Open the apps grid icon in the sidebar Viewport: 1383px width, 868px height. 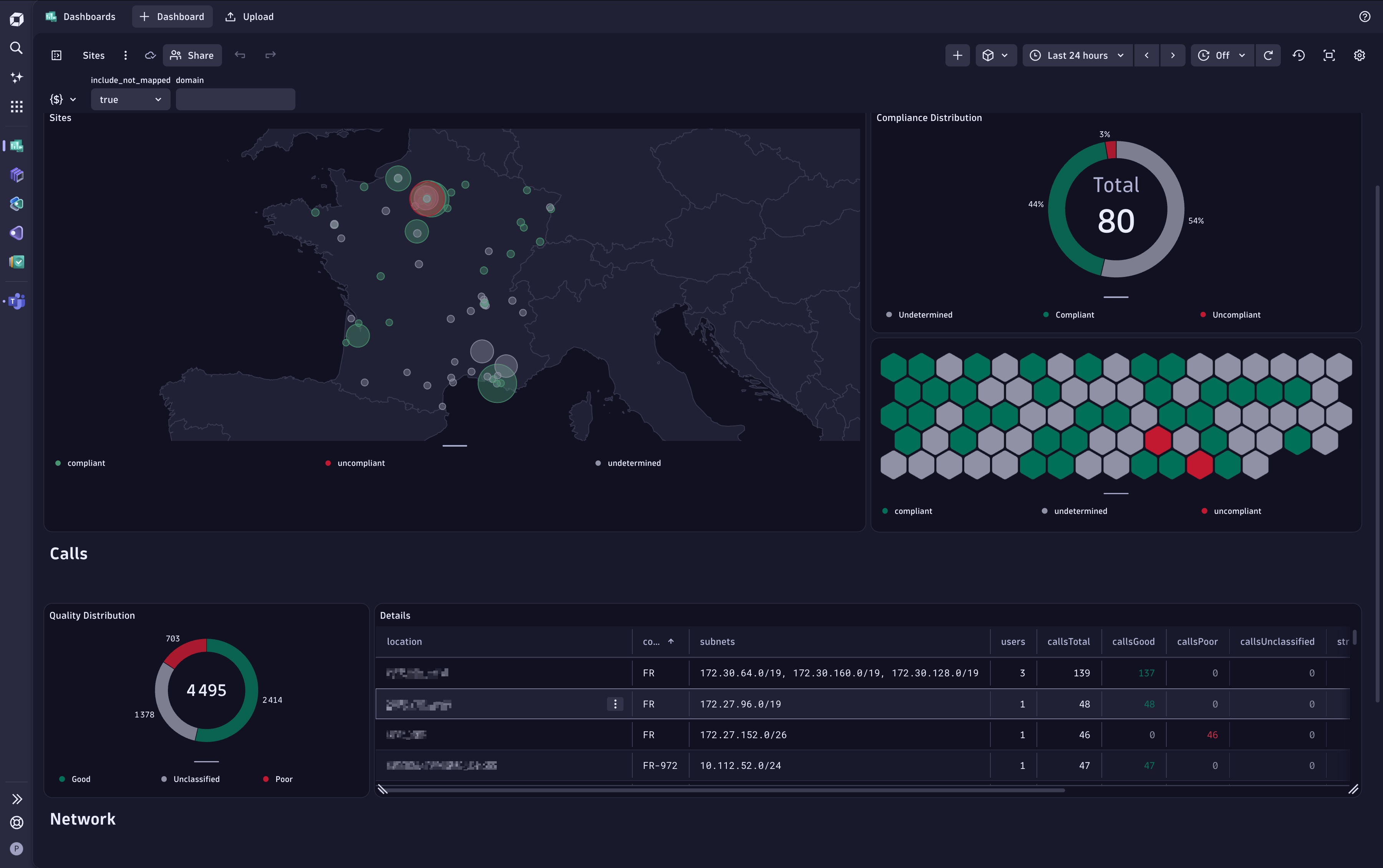16,106
